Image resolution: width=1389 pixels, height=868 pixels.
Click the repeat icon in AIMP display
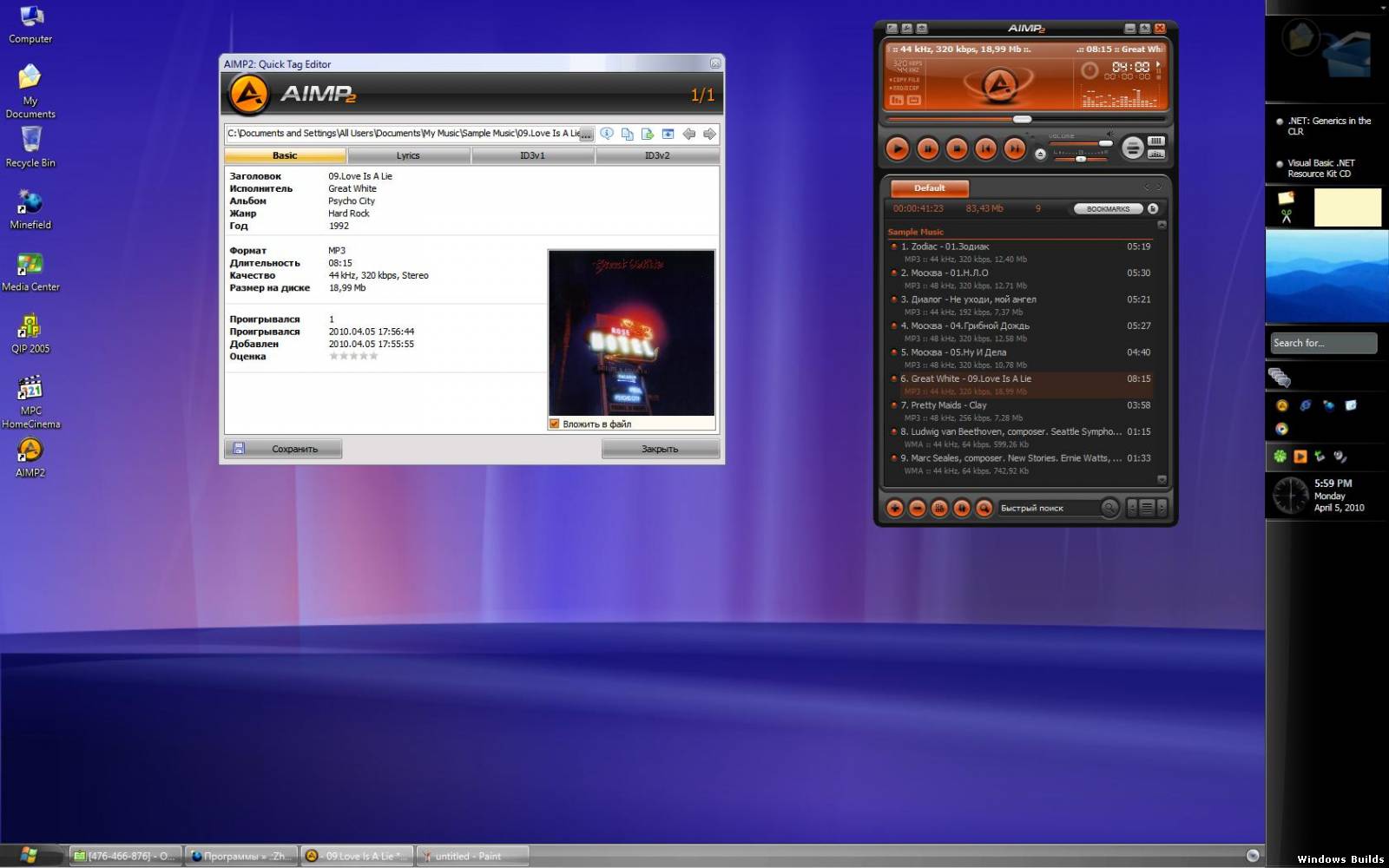coord(914,101)
